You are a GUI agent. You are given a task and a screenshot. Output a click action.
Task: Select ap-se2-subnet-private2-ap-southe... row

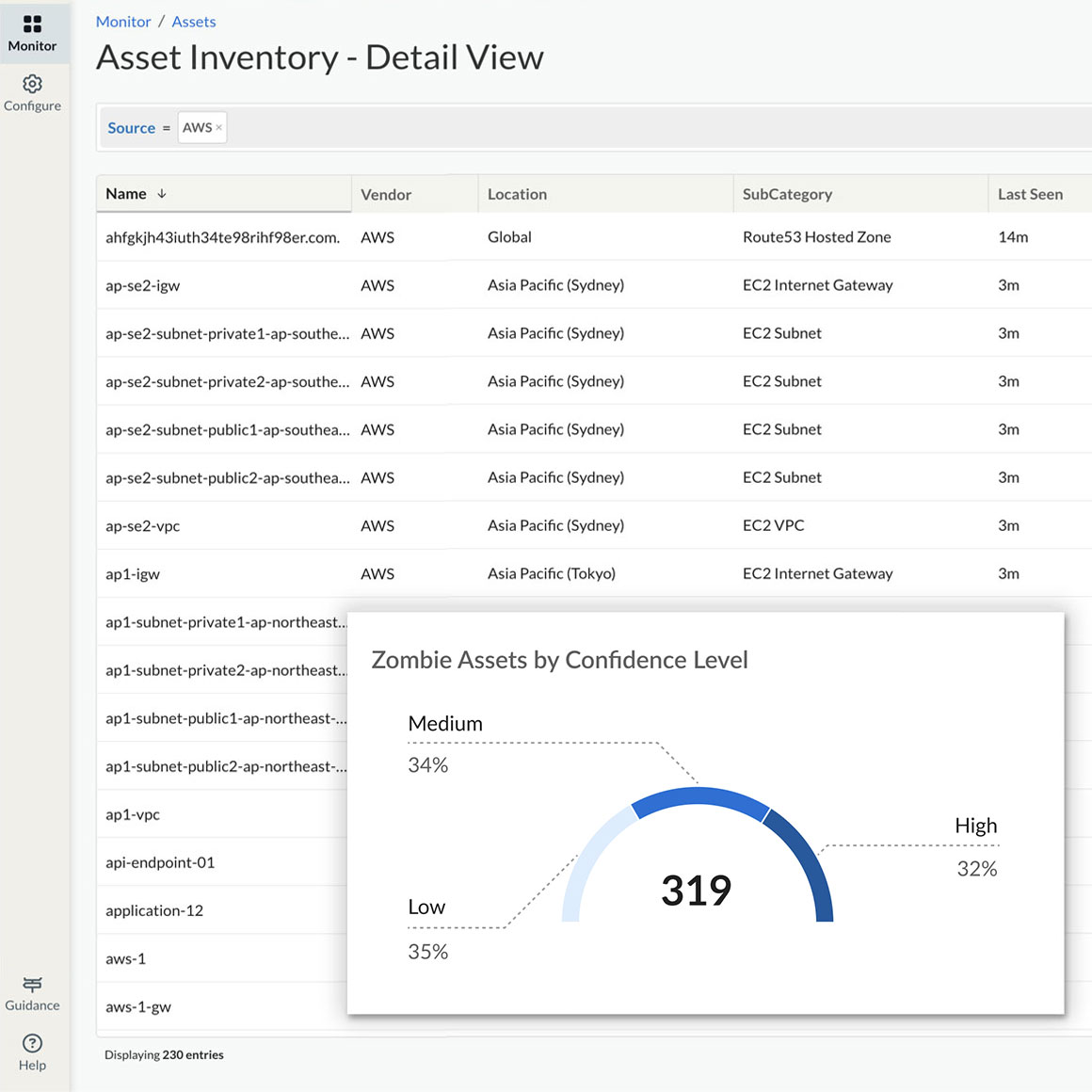594,381
